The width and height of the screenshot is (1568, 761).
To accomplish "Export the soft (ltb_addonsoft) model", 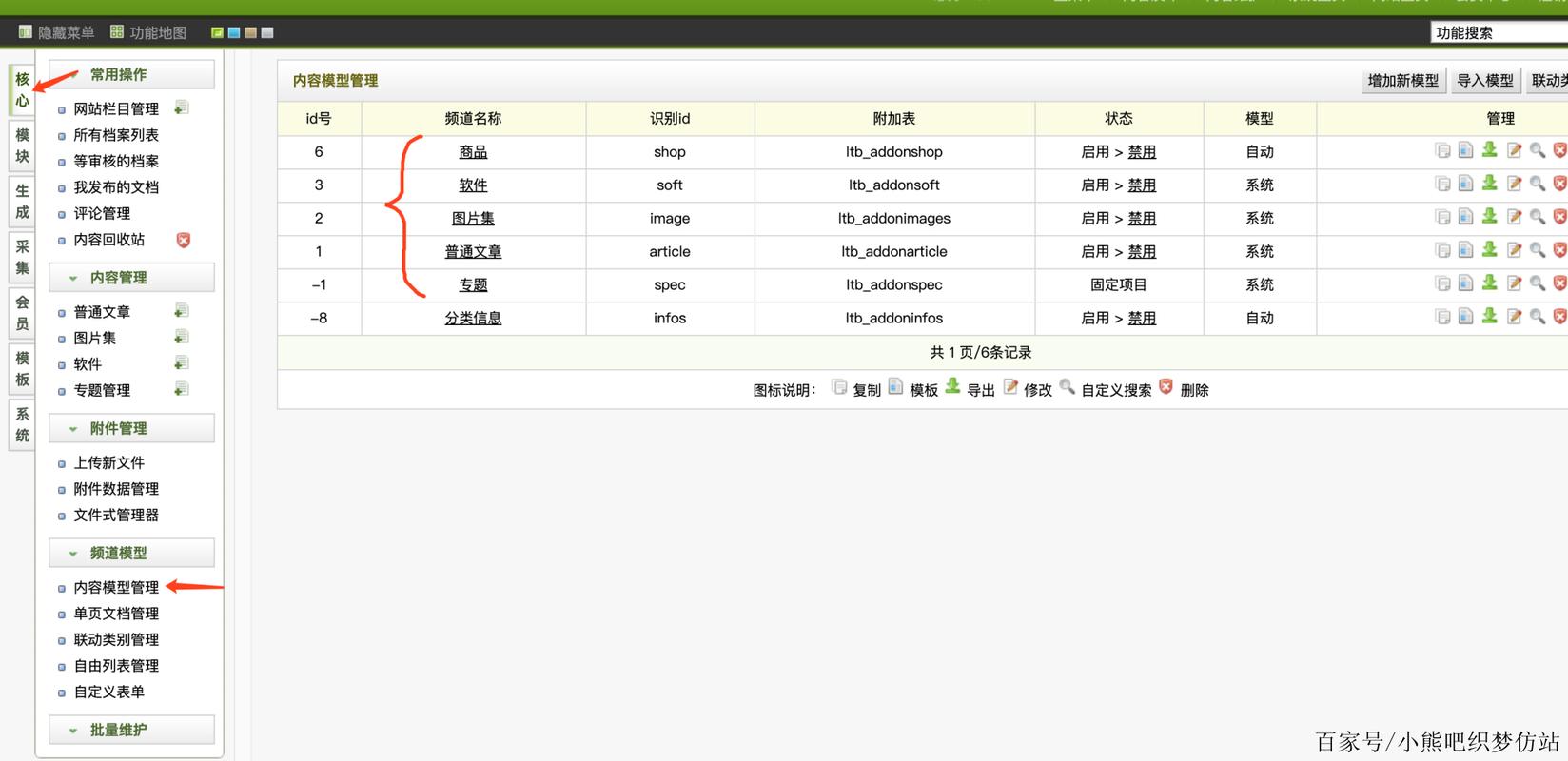I will [x=1489, y=184].
